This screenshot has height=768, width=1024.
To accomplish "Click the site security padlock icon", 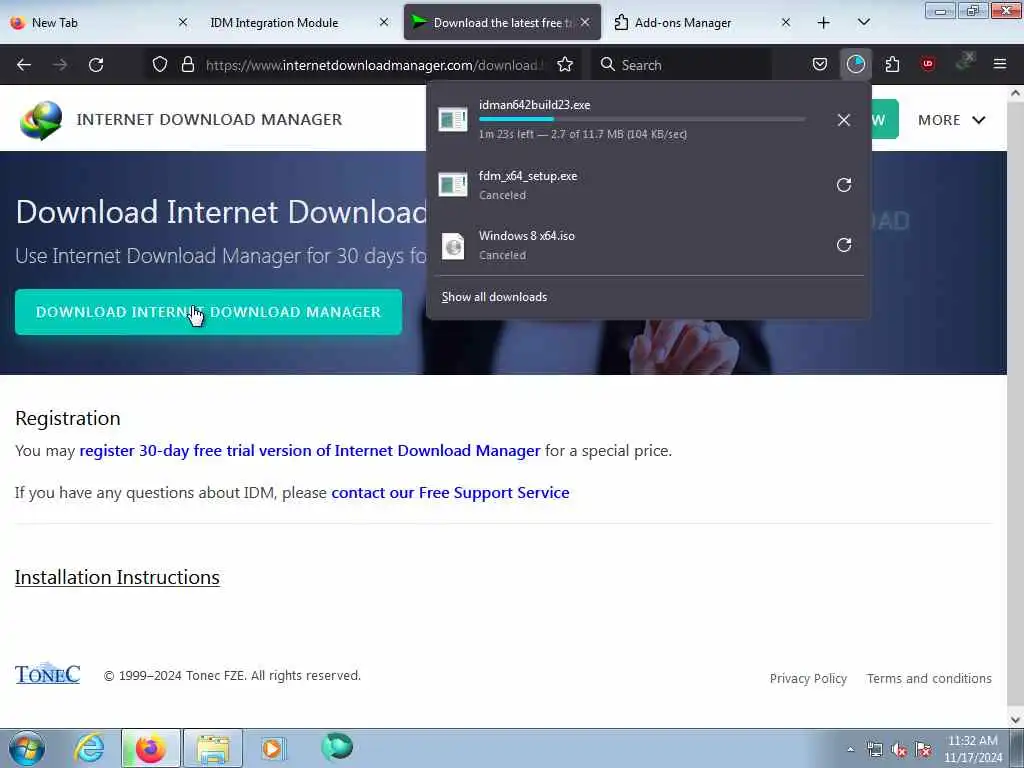I will pos(188,65).
